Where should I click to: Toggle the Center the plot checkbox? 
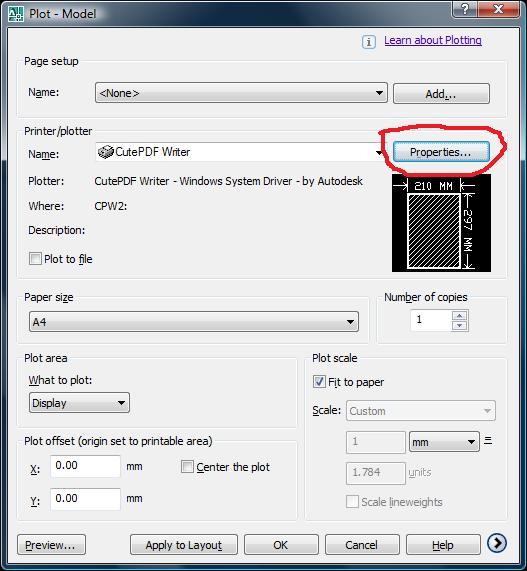coord(187,466)
